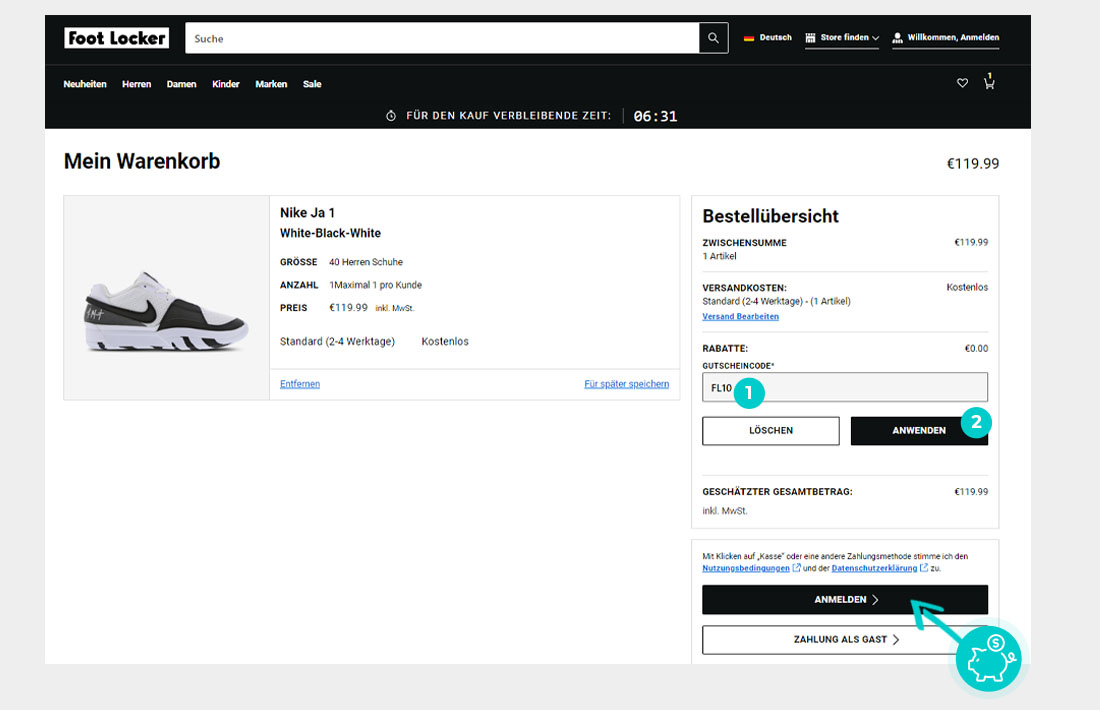Screen dimensions: 1100x710
Task: Click the Mein Warenkorb heading
Action: tap(142, 161)
